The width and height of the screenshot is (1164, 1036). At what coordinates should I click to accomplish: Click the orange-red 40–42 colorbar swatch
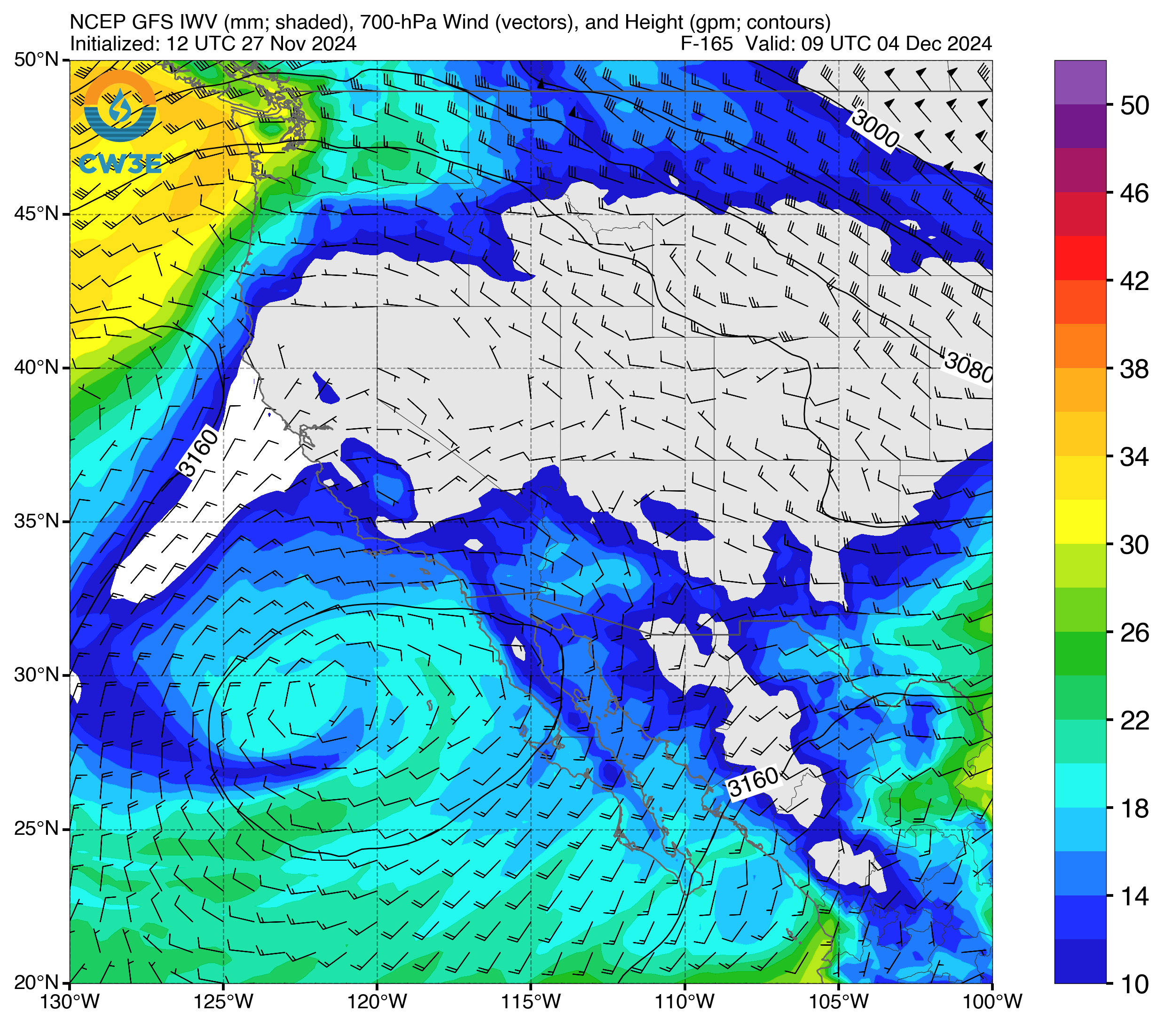(1080, 302)
